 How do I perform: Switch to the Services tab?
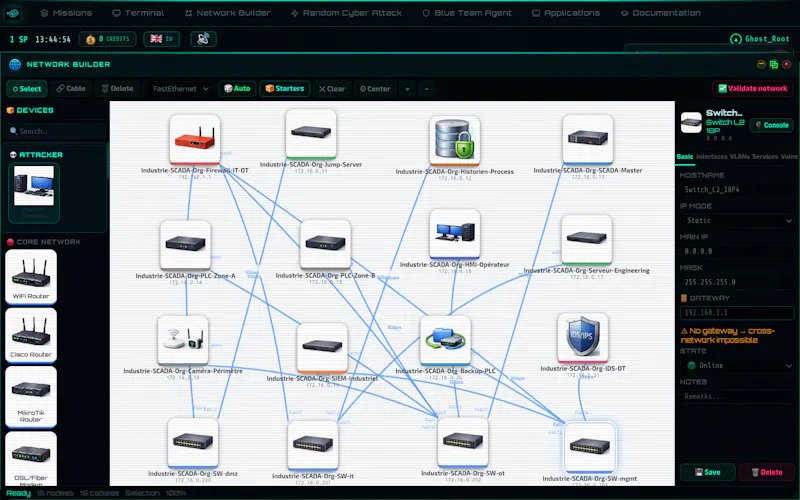pos(765,157)
